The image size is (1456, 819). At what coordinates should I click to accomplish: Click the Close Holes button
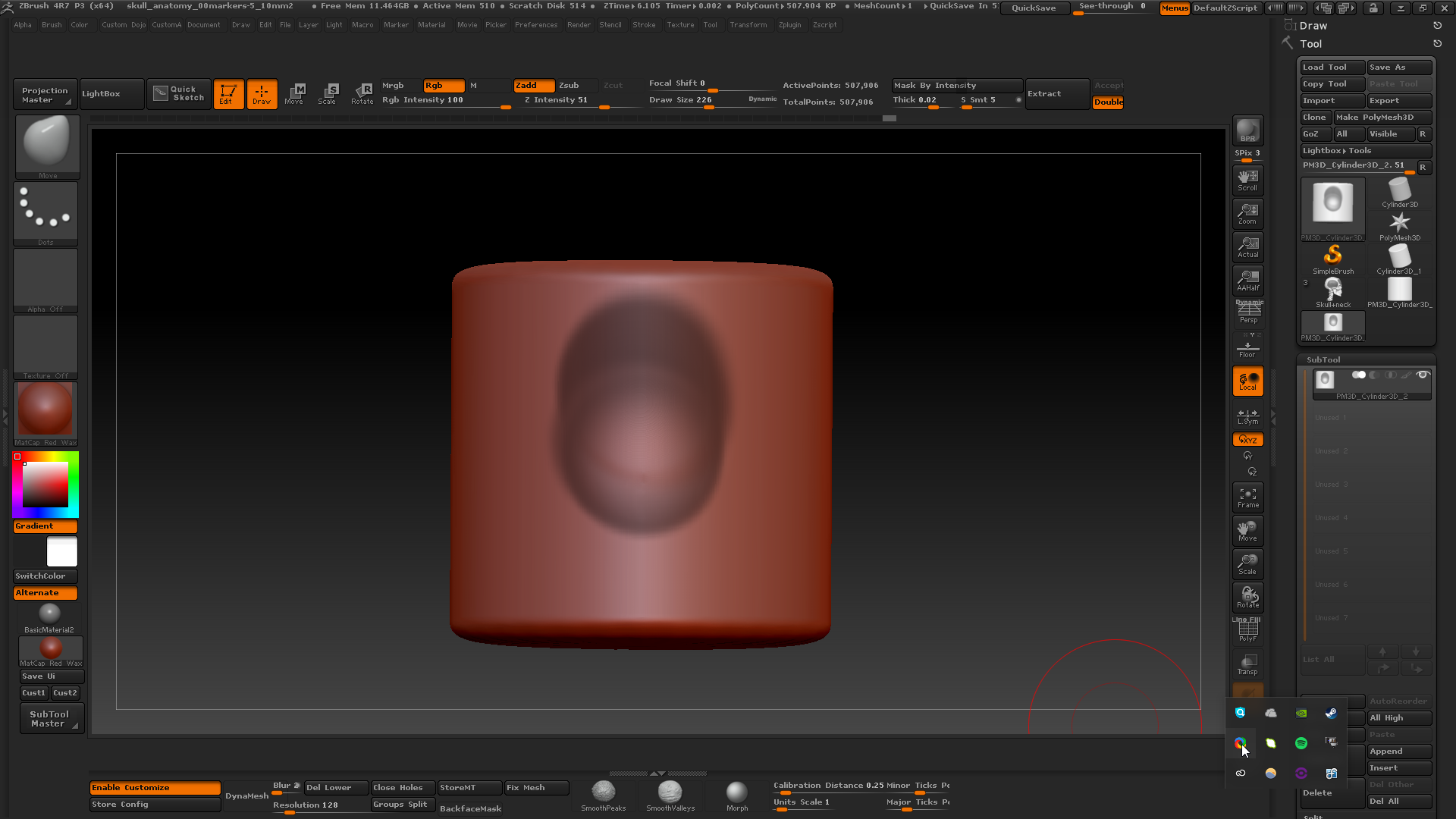pos(403,788)
